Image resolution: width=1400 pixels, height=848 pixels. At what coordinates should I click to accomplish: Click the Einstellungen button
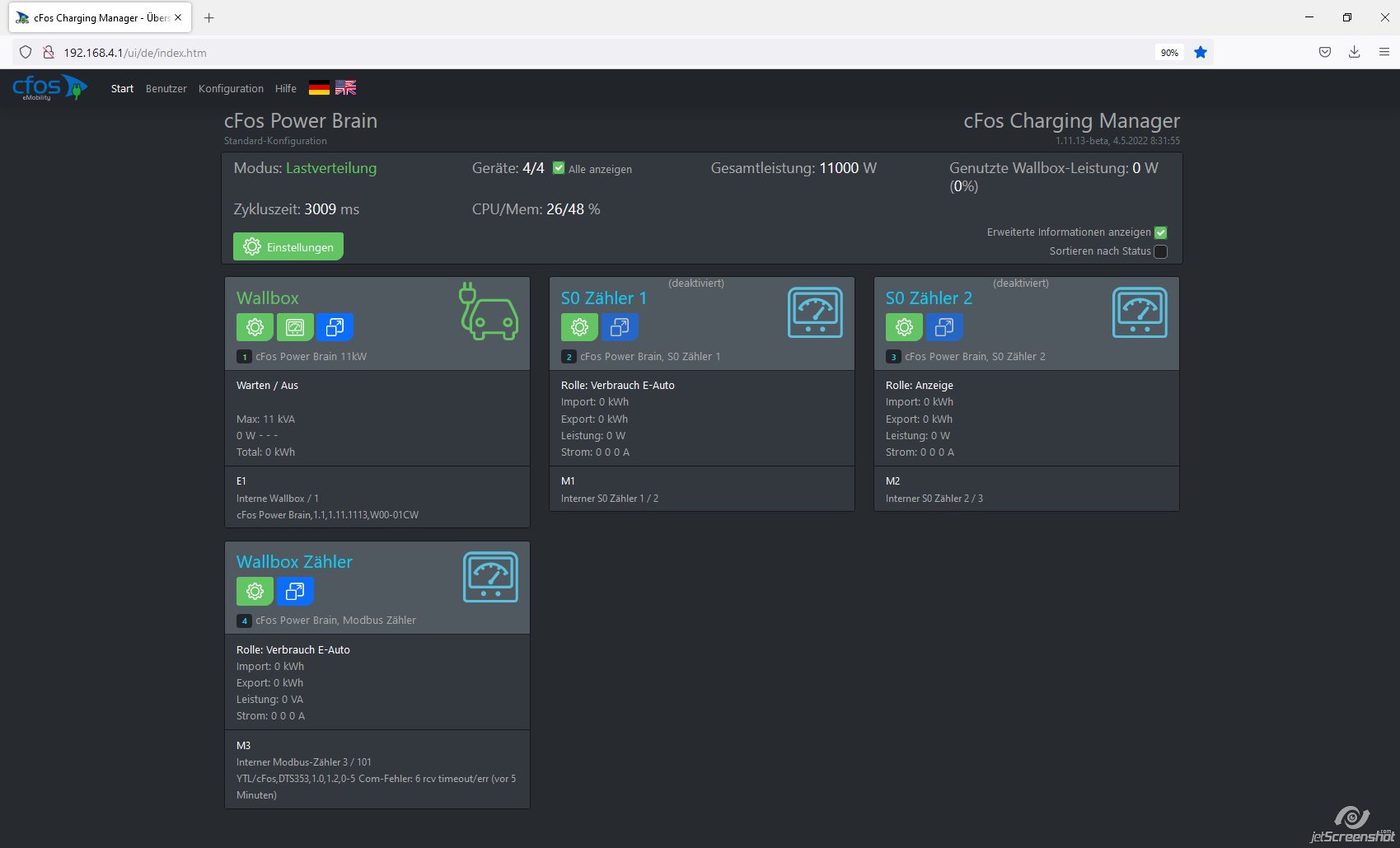tap(288, 246)
